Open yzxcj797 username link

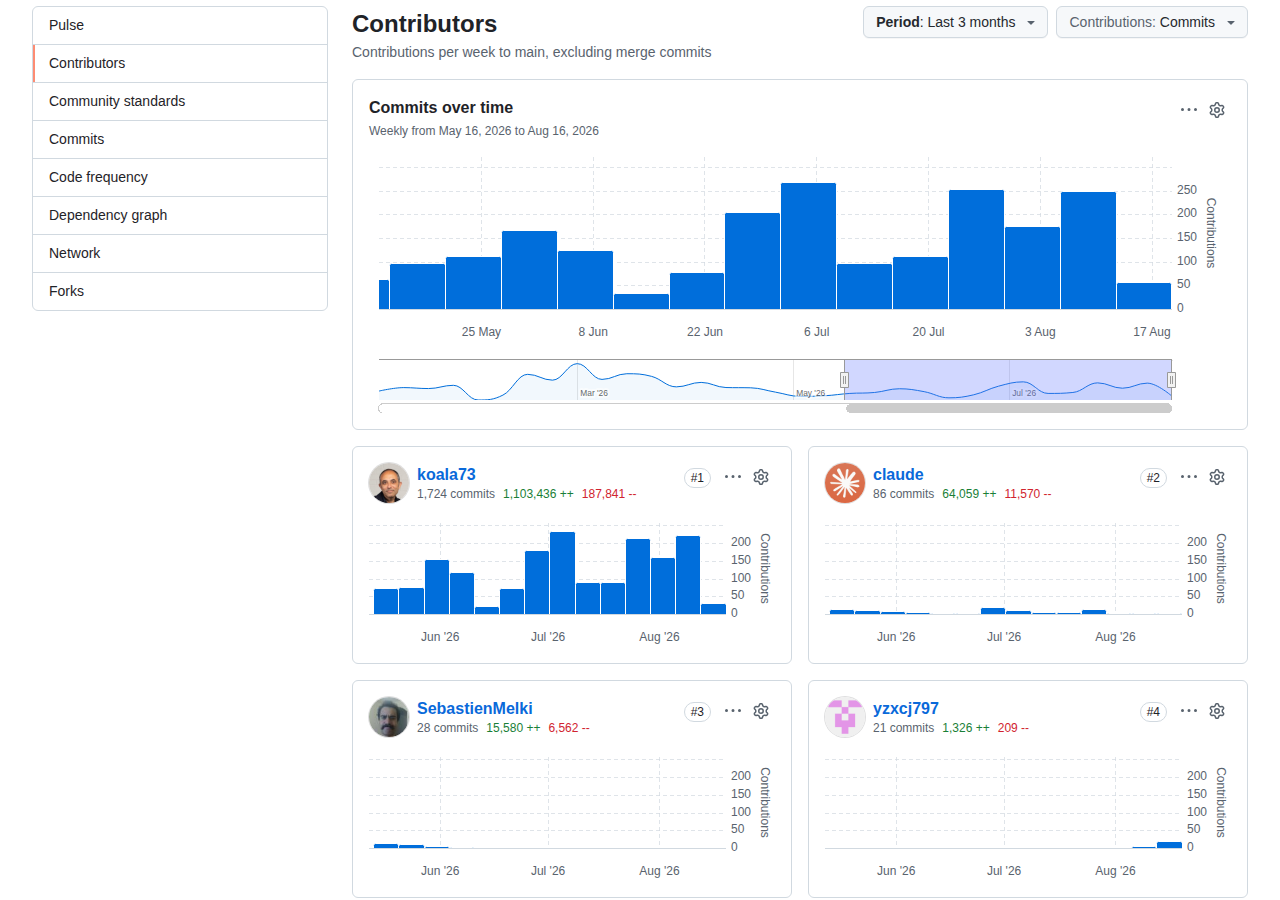(x=906, y=708)
